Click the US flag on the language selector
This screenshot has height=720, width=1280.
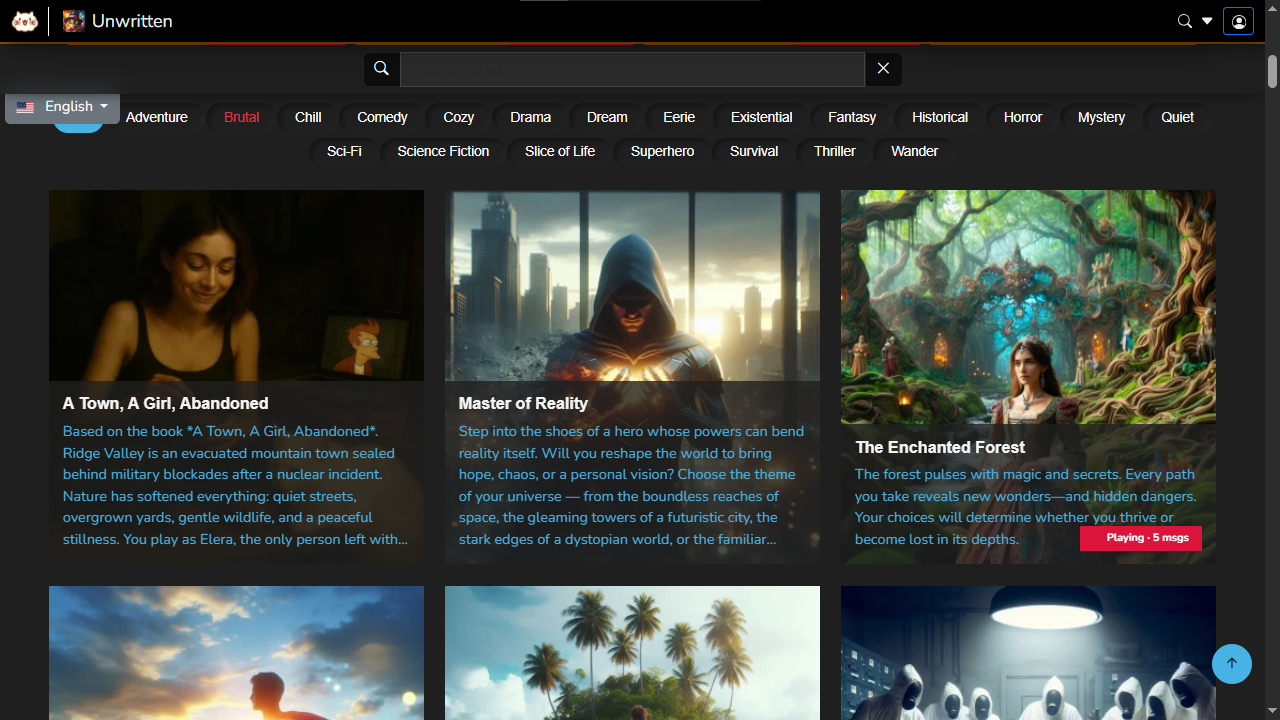[24, 107]
